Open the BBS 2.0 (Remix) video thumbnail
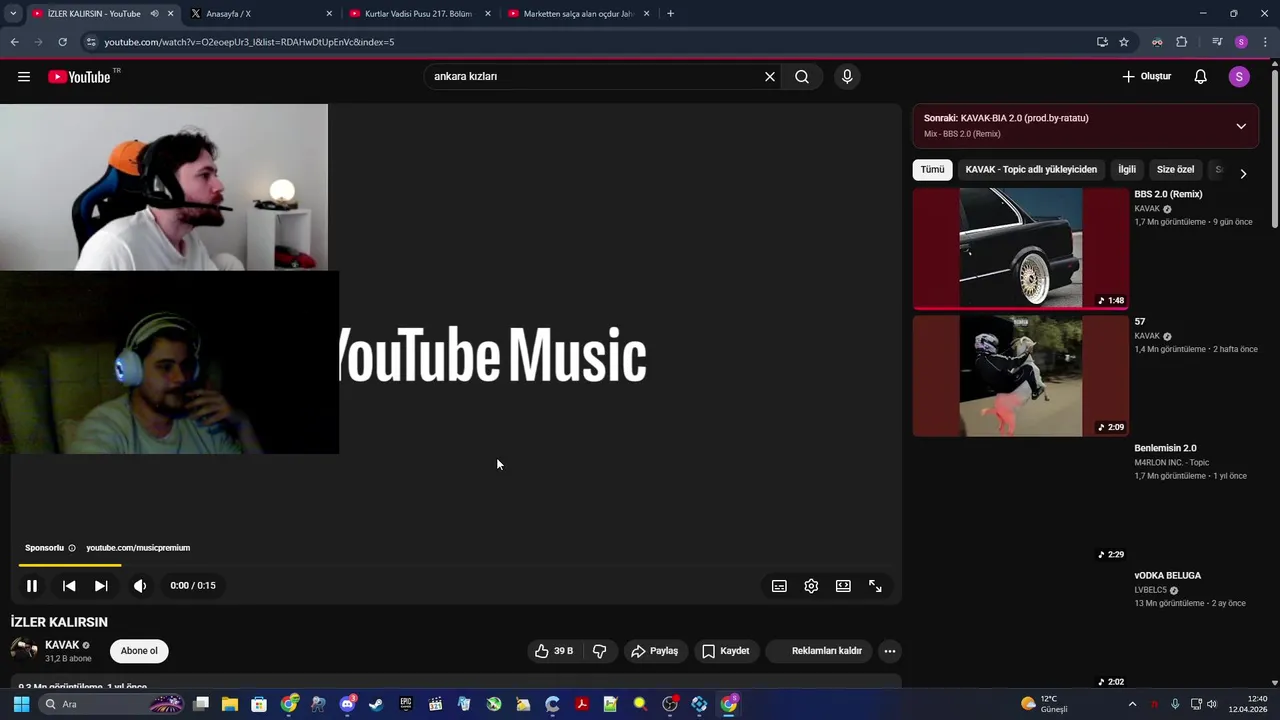 tap(1020, 249)
